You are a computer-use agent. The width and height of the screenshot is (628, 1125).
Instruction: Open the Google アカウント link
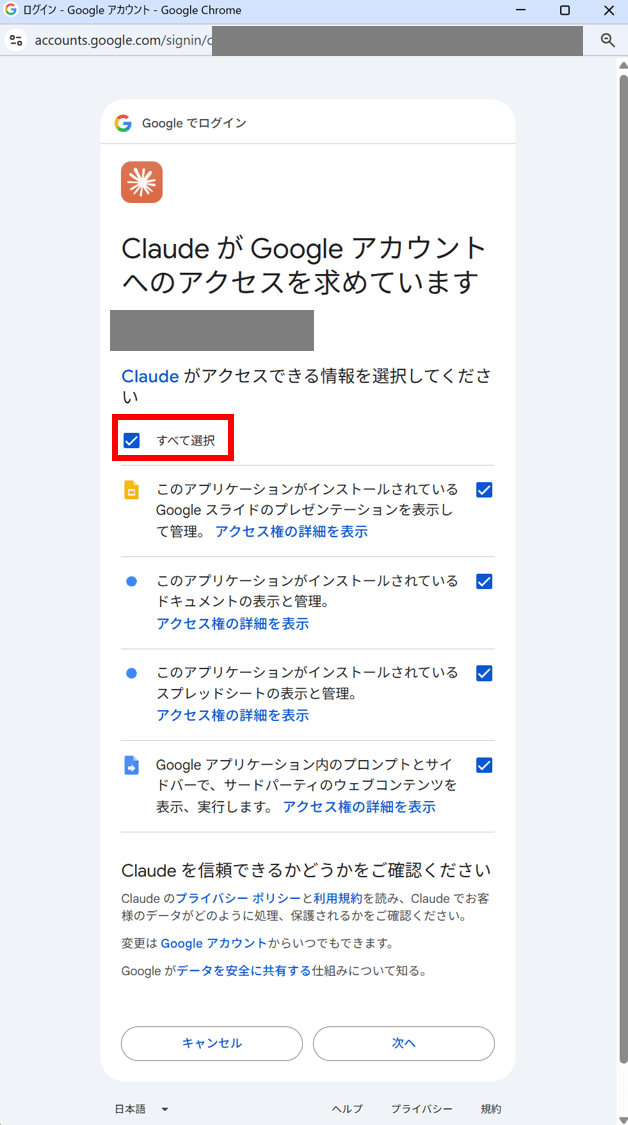[214, 943]
